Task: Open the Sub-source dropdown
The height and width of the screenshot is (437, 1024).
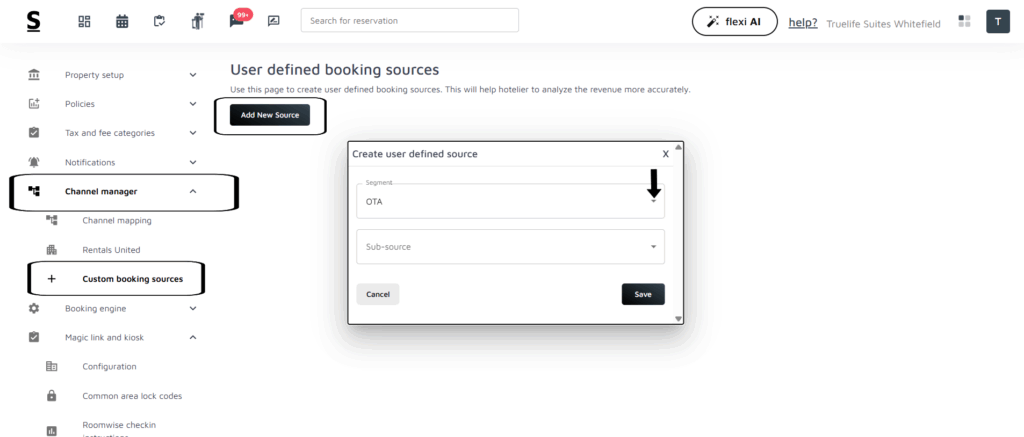Action: (x=510, y=246)
